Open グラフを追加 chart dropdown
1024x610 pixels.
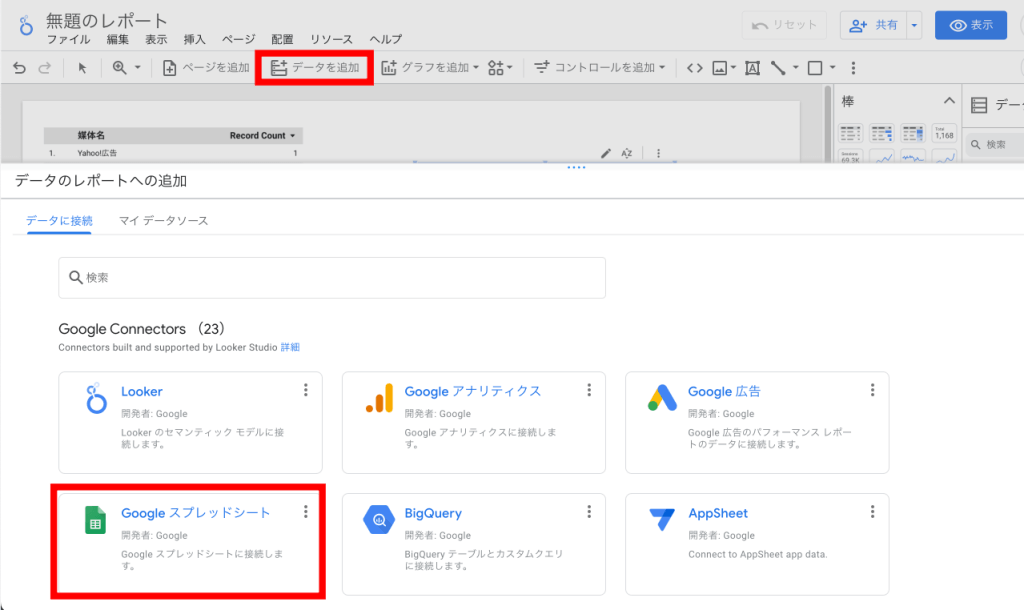coord(430,68)
